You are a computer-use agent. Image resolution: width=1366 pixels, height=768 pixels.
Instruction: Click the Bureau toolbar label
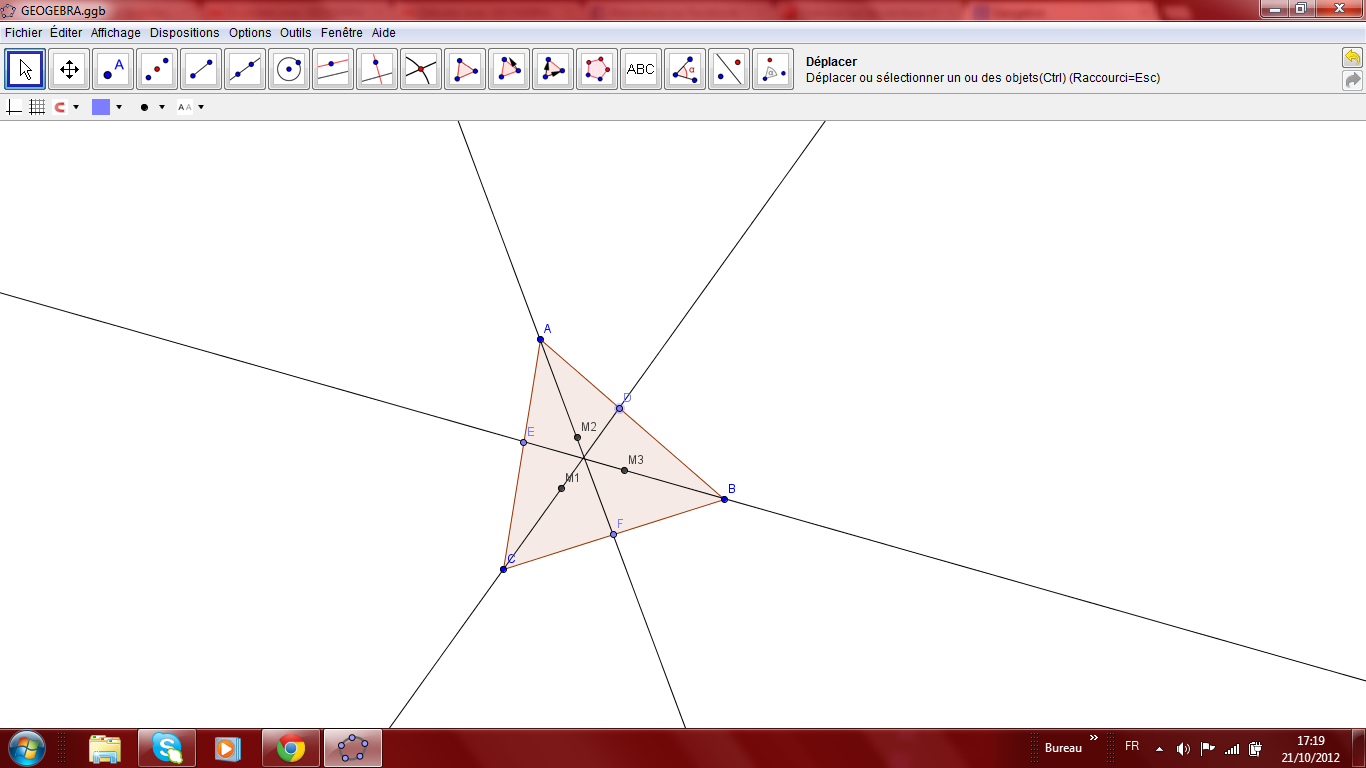[1063, 748]
